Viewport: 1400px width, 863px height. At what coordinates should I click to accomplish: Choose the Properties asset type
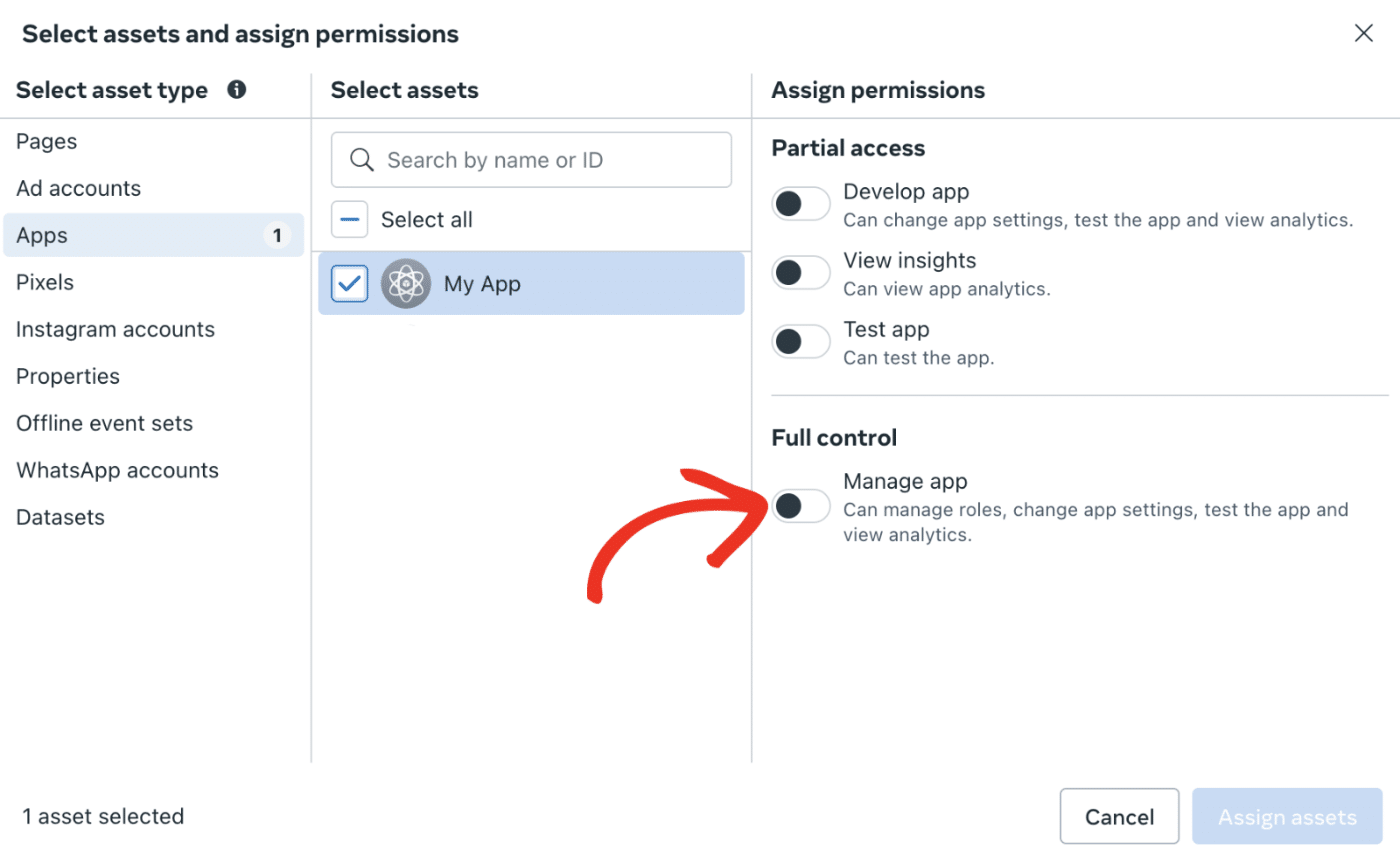[x=67, y=376]
